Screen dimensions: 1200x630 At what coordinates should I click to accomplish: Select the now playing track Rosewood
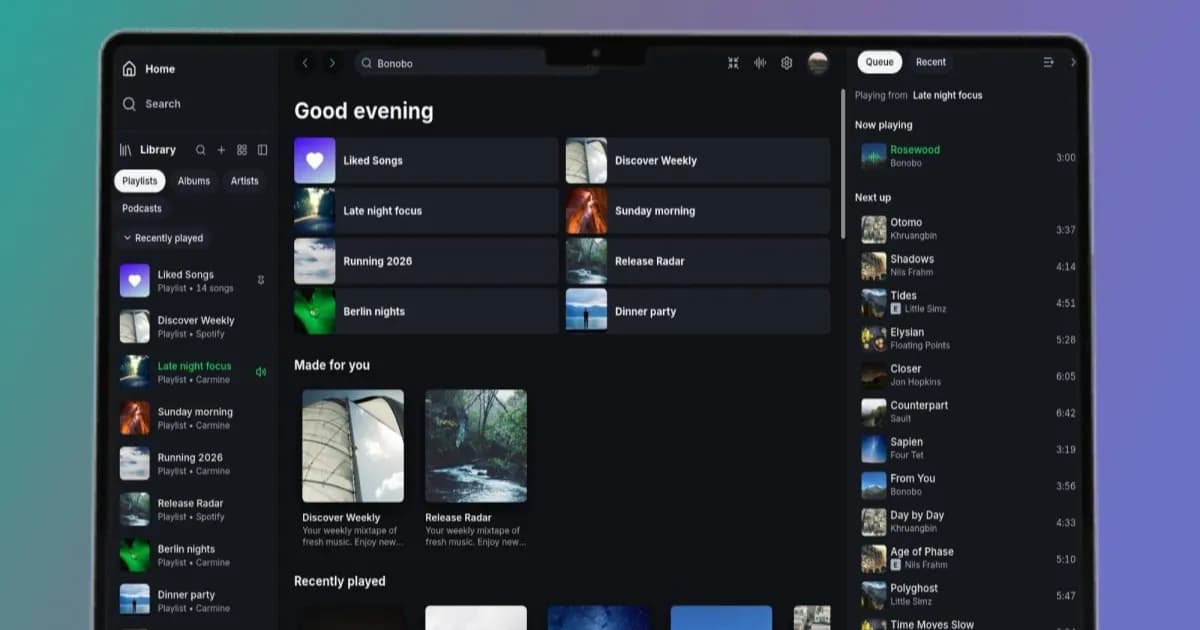pyautogui.click(x=968, y=157)
